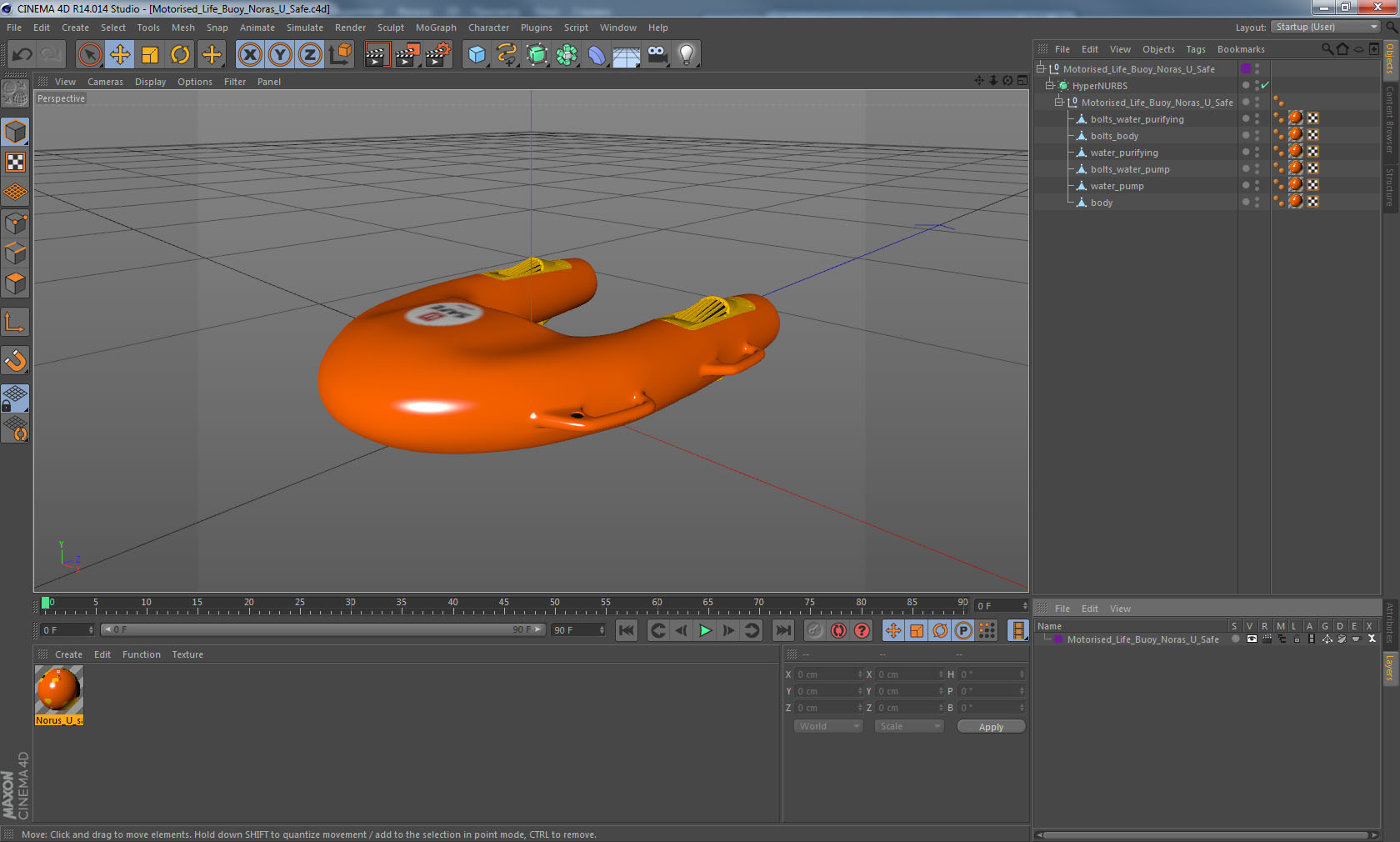This screenshot has width=1400, height=842.
Task: Open the Layout dropdown
Action: pos(1326,28)
